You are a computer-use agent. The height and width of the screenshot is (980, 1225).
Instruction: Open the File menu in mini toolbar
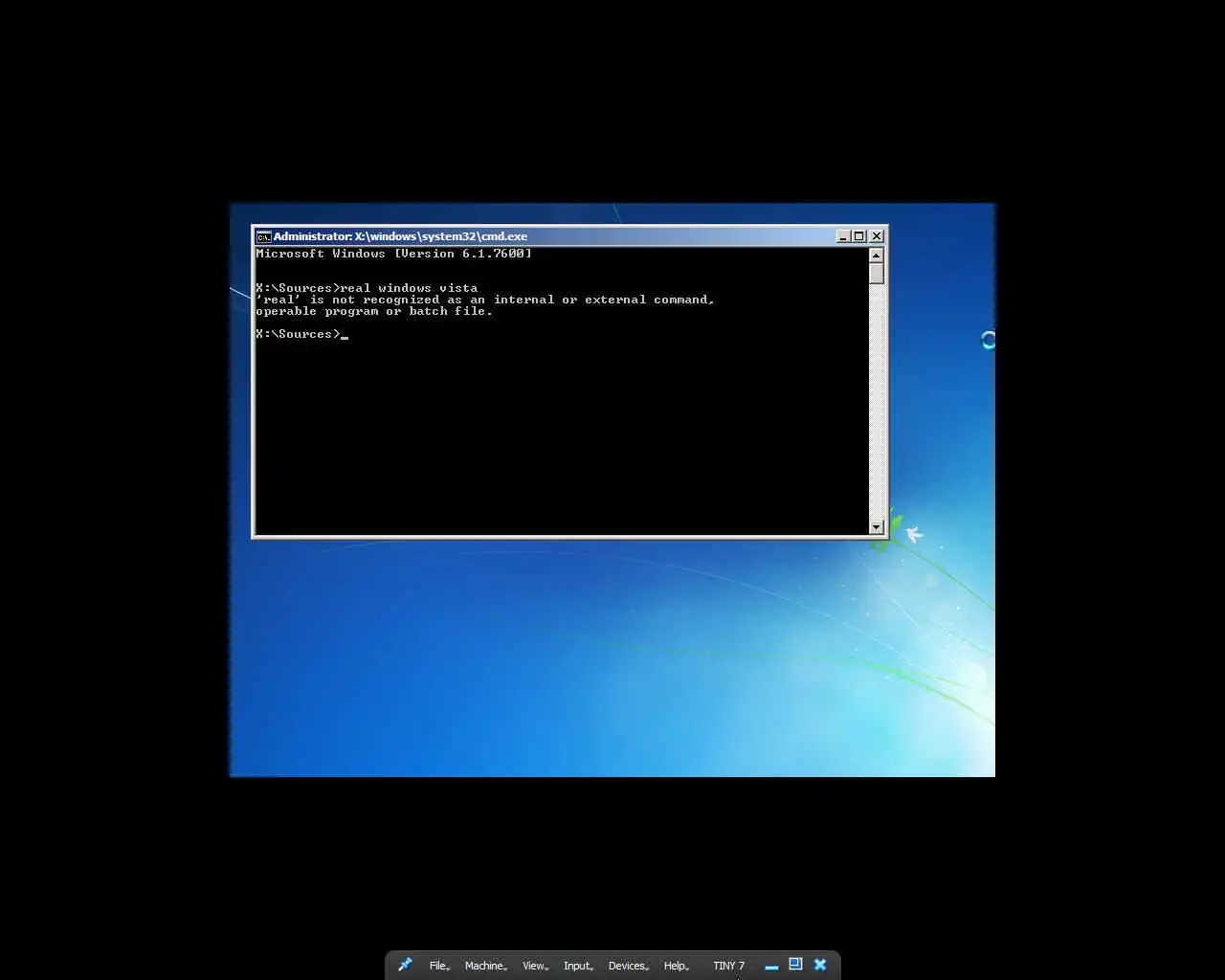click(439, 966)
